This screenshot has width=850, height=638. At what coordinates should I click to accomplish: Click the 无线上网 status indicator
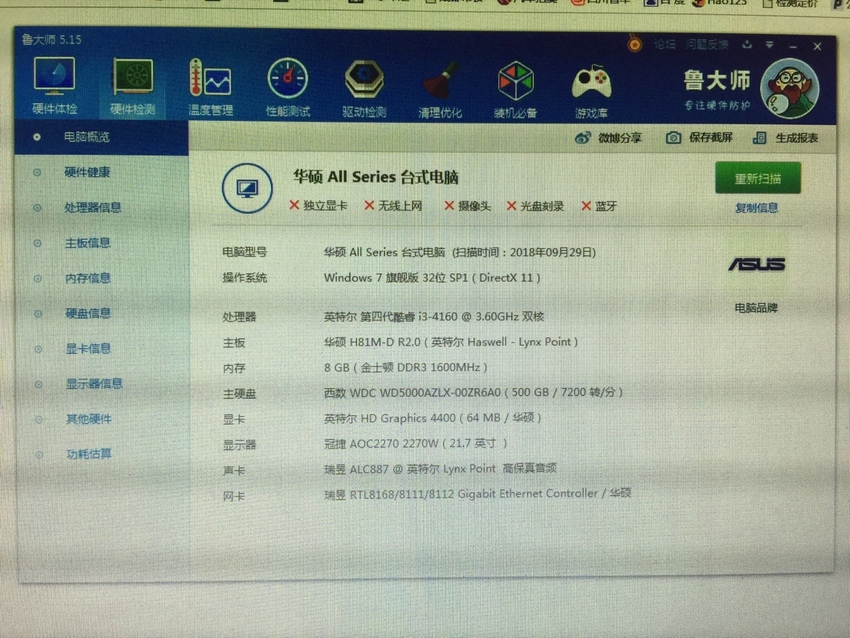[394, 205]
